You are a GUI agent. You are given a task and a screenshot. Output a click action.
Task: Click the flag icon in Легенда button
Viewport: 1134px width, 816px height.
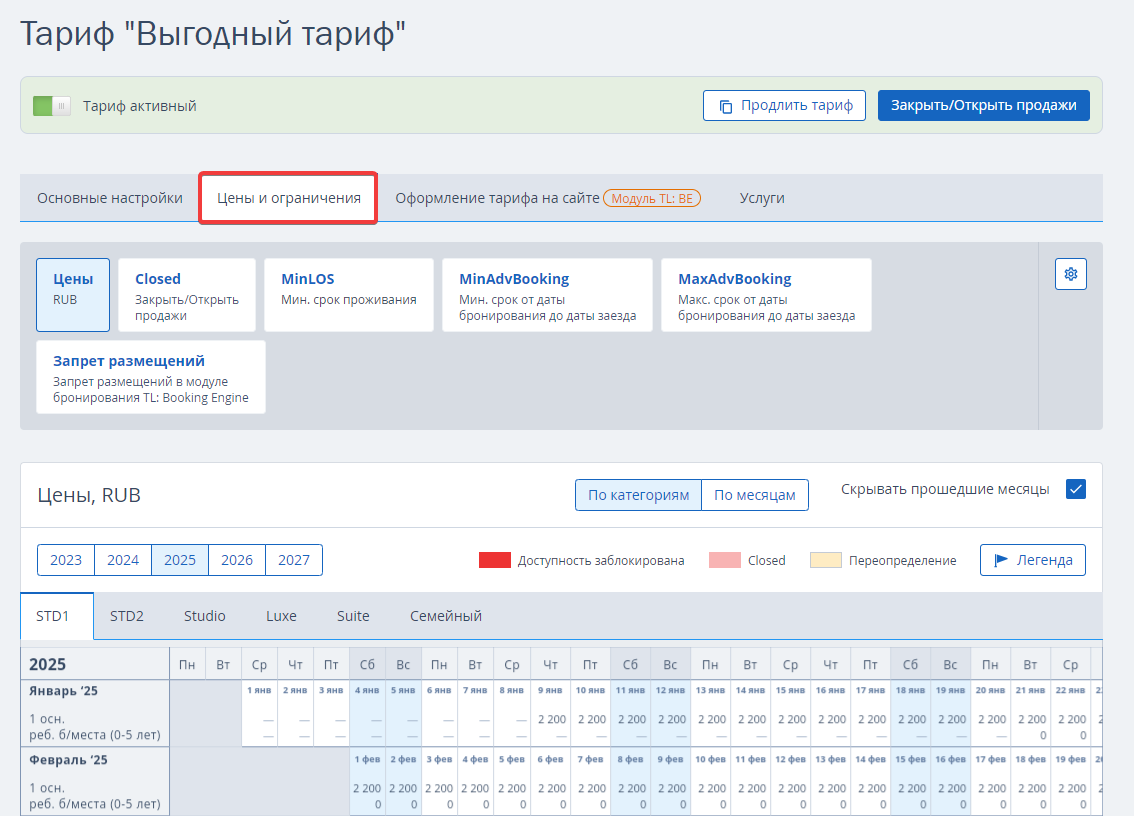(1001, 560)
